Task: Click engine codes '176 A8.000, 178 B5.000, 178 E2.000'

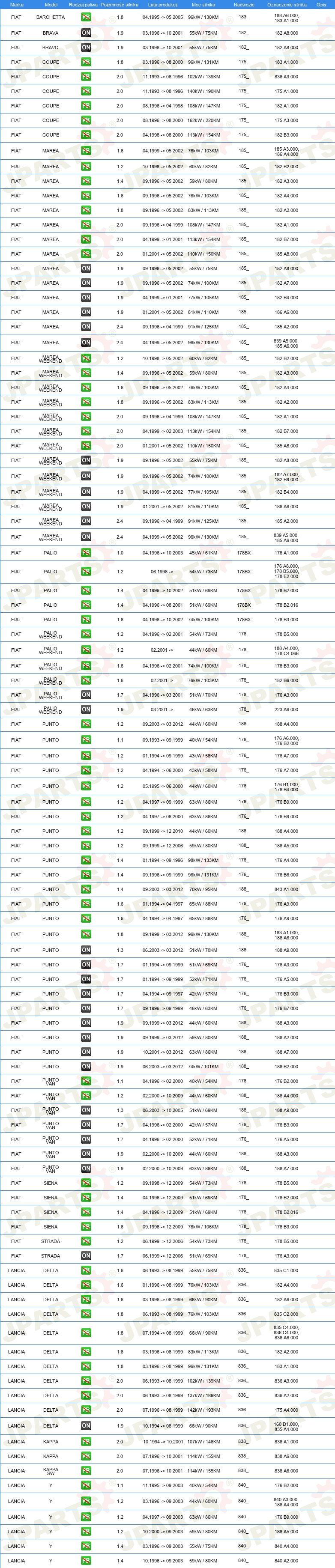Action: 286,572
